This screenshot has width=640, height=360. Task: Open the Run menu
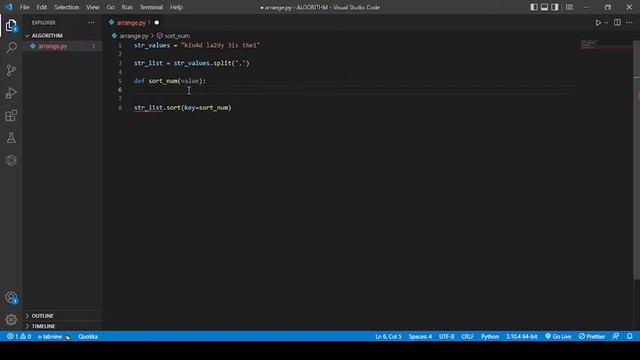(127, 7)
